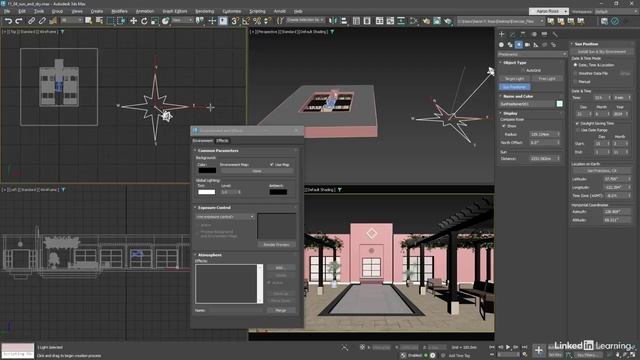640x360 pixels.
Task: Select Date, Time & Location radio button
Action: pyautogui.click(x=576, y=65)
